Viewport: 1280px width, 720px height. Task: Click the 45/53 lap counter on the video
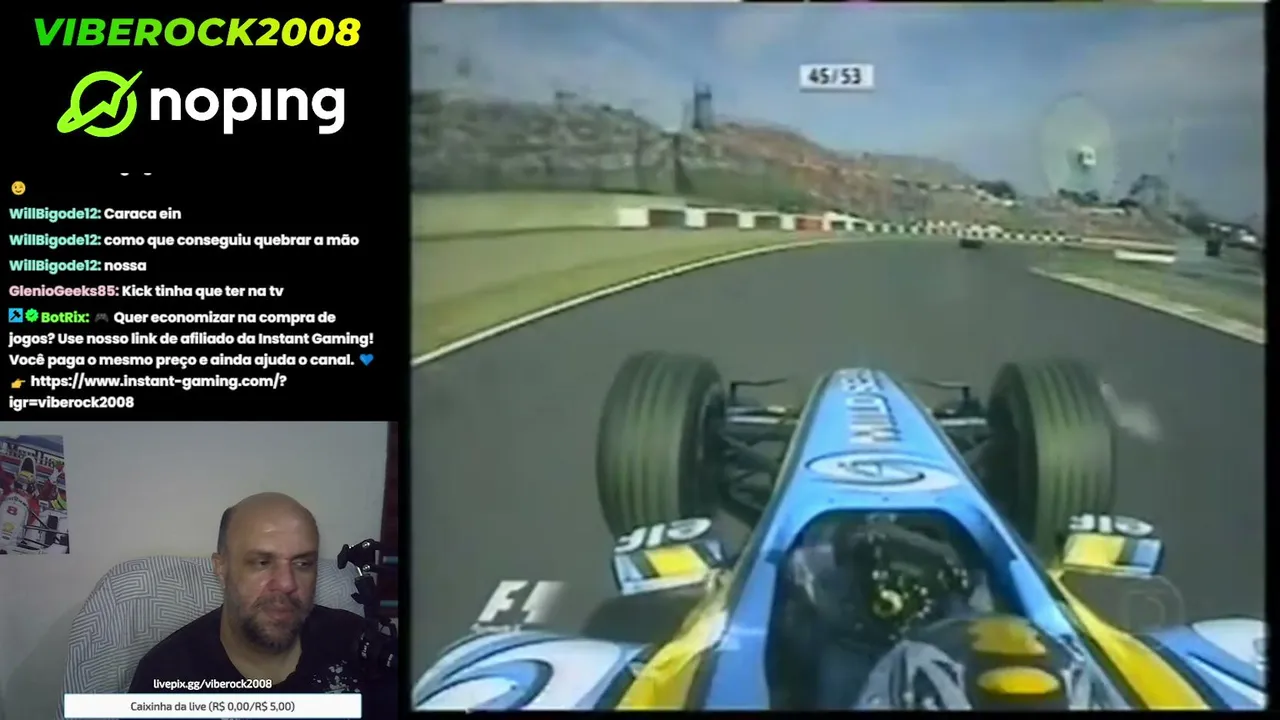coord(836,77)
